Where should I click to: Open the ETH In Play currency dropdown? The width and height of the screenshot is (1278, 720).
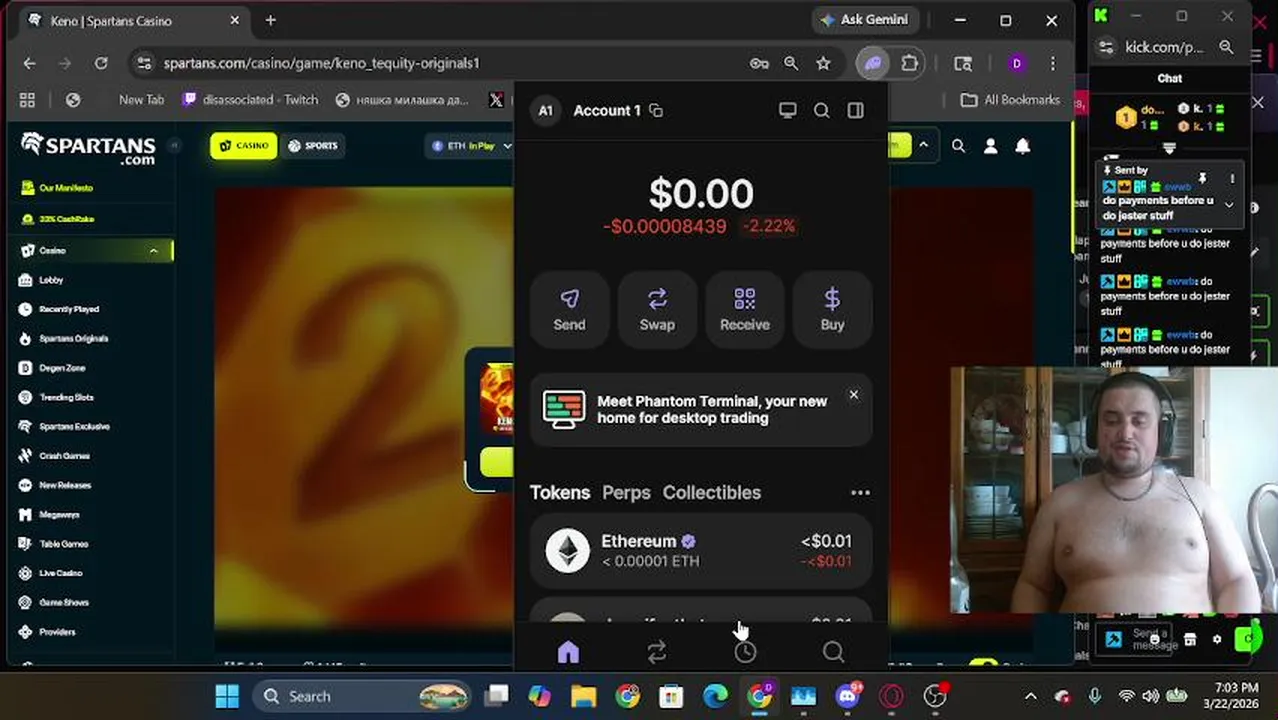470,146
